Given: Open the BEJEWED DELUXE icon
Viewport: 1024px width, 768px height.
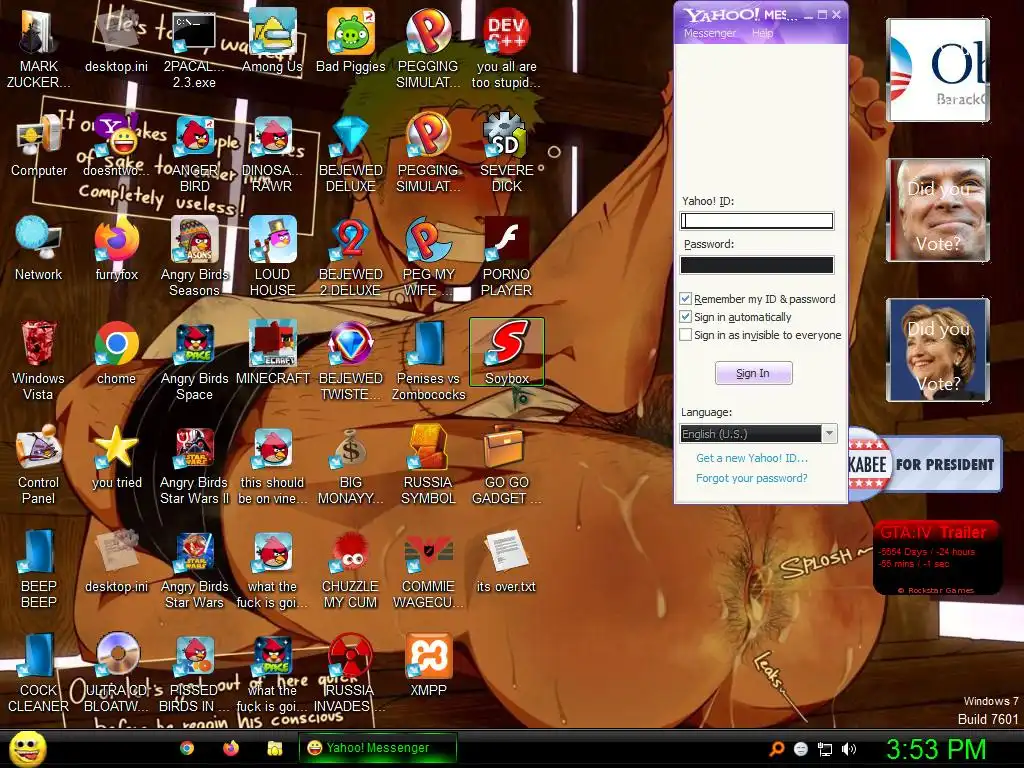Looking at the screenshot, I should point(351,153).
